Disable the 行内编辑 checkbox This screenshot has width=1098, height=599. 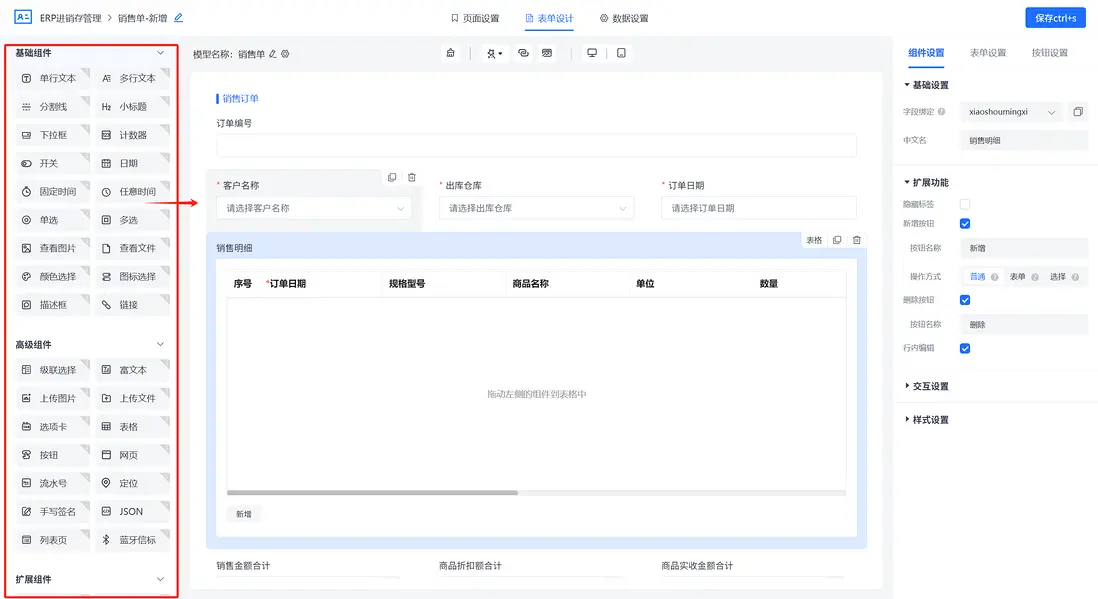pyautogui.click(x=964, y=348)
